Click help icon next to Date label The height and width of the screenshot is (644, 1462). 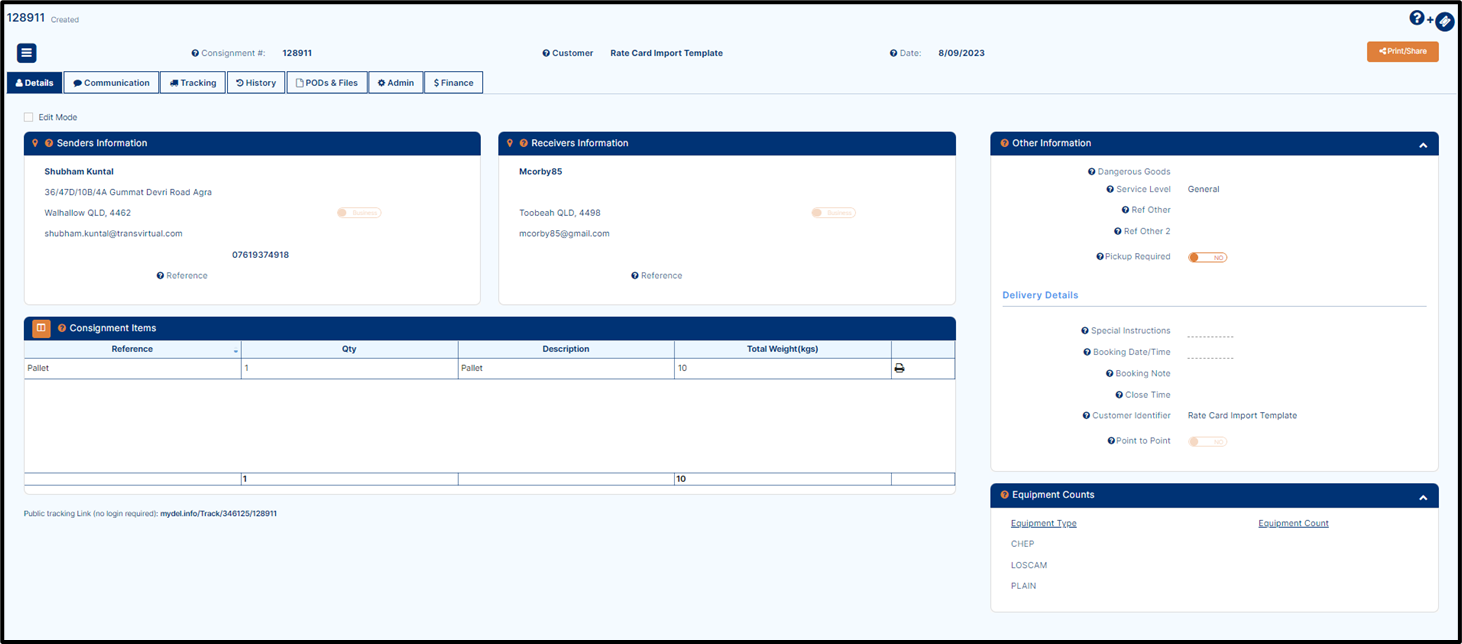[893, 53]
